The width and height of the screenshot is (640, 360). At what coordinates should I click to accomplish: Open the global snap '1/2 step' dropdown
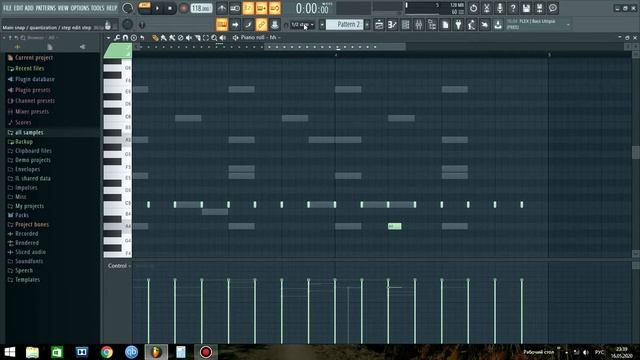click(302, 24)
